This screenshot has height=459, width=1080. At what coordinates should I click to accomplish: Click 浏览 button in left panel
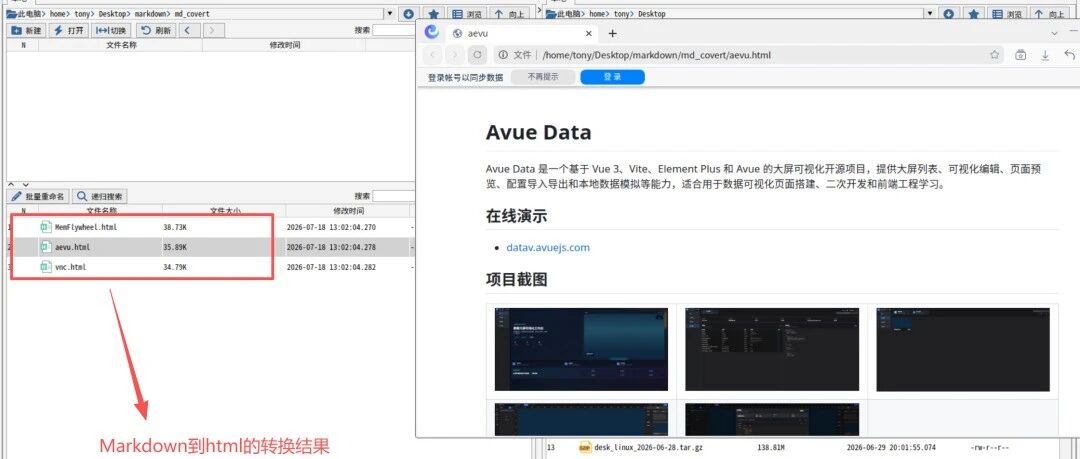click(x=468, y=14)
